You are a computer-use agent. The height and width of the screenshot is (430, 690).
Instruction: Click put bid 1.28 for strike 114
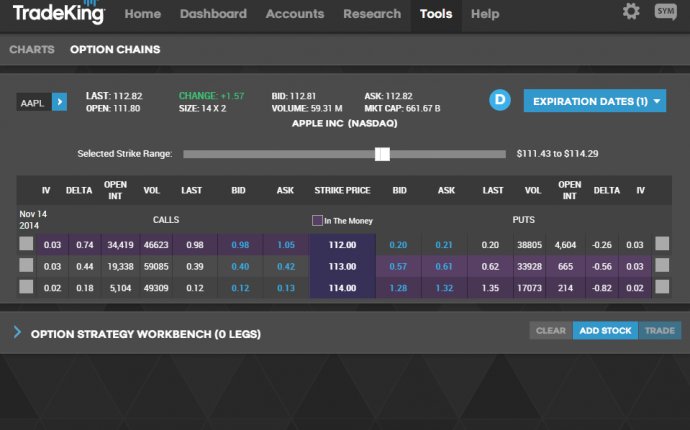[398, 288]
